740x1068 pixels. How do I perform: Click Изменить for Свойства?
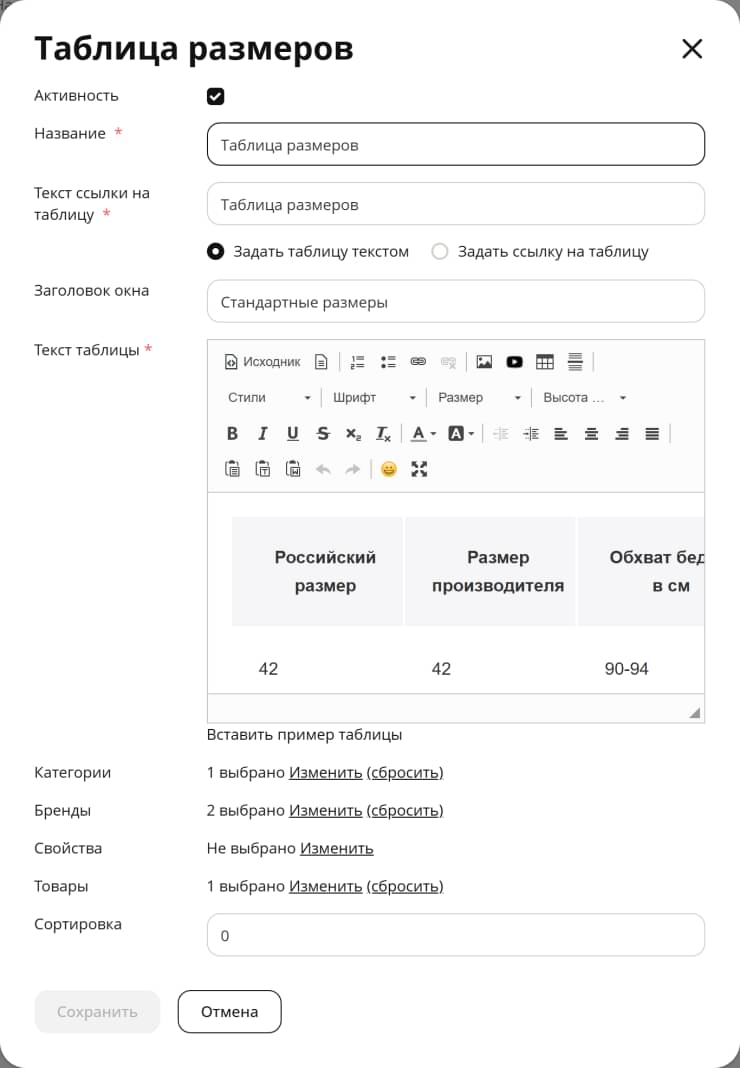337,849
